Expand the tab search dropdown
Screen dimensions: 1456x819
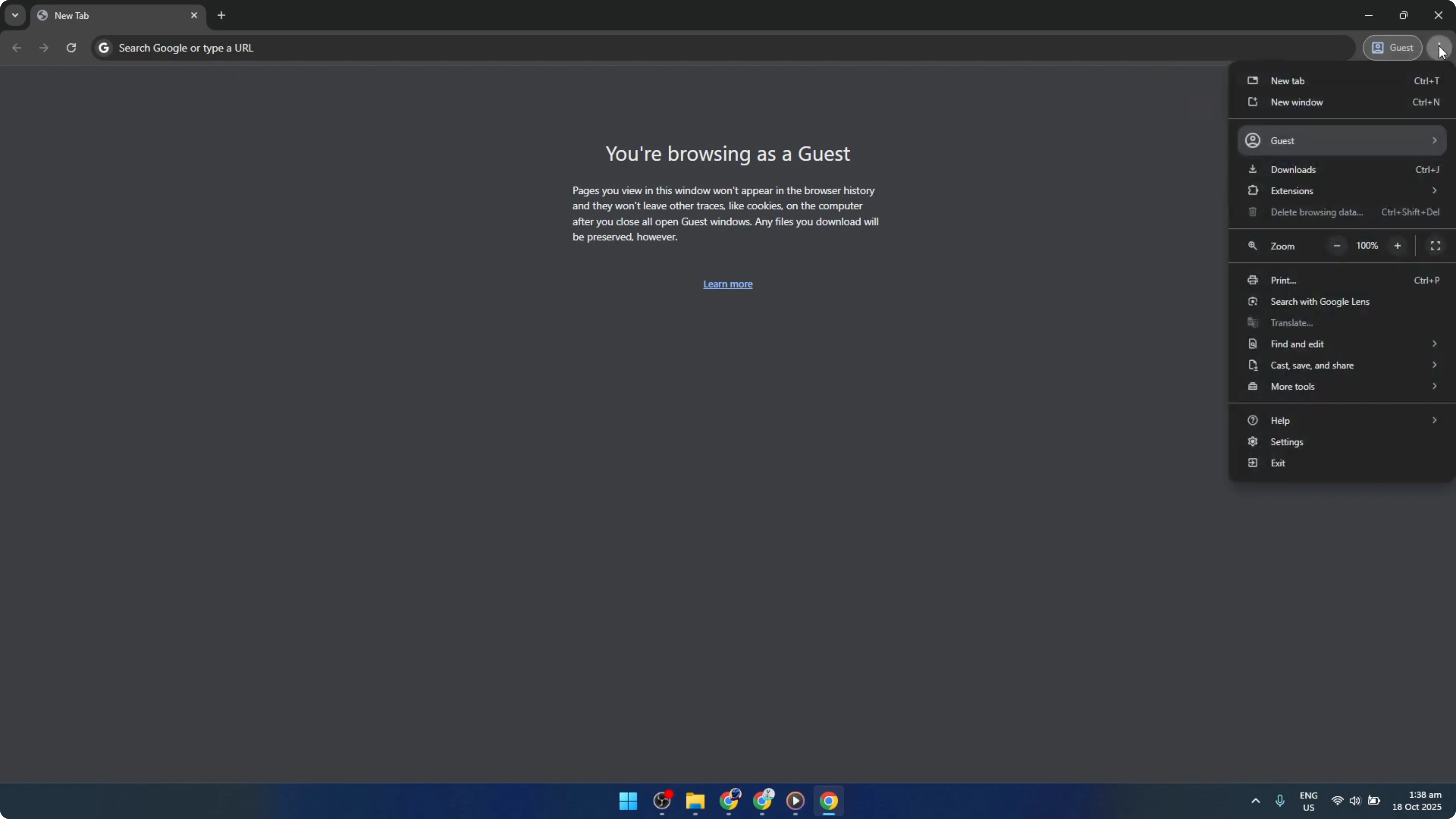(x=15, y=15)
